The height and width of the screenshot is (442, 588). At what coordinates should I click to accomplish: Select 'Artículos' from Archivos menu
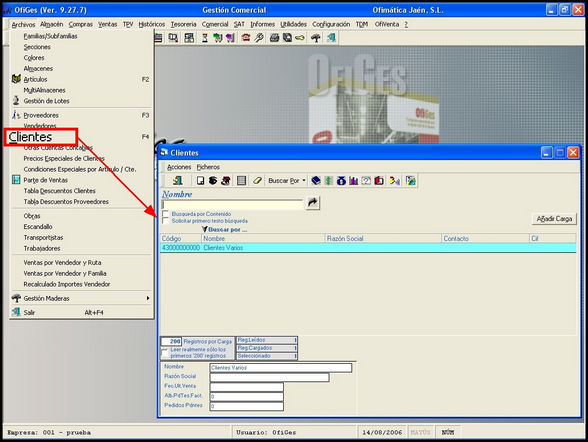pyautogui.click(x=81, y=79)
